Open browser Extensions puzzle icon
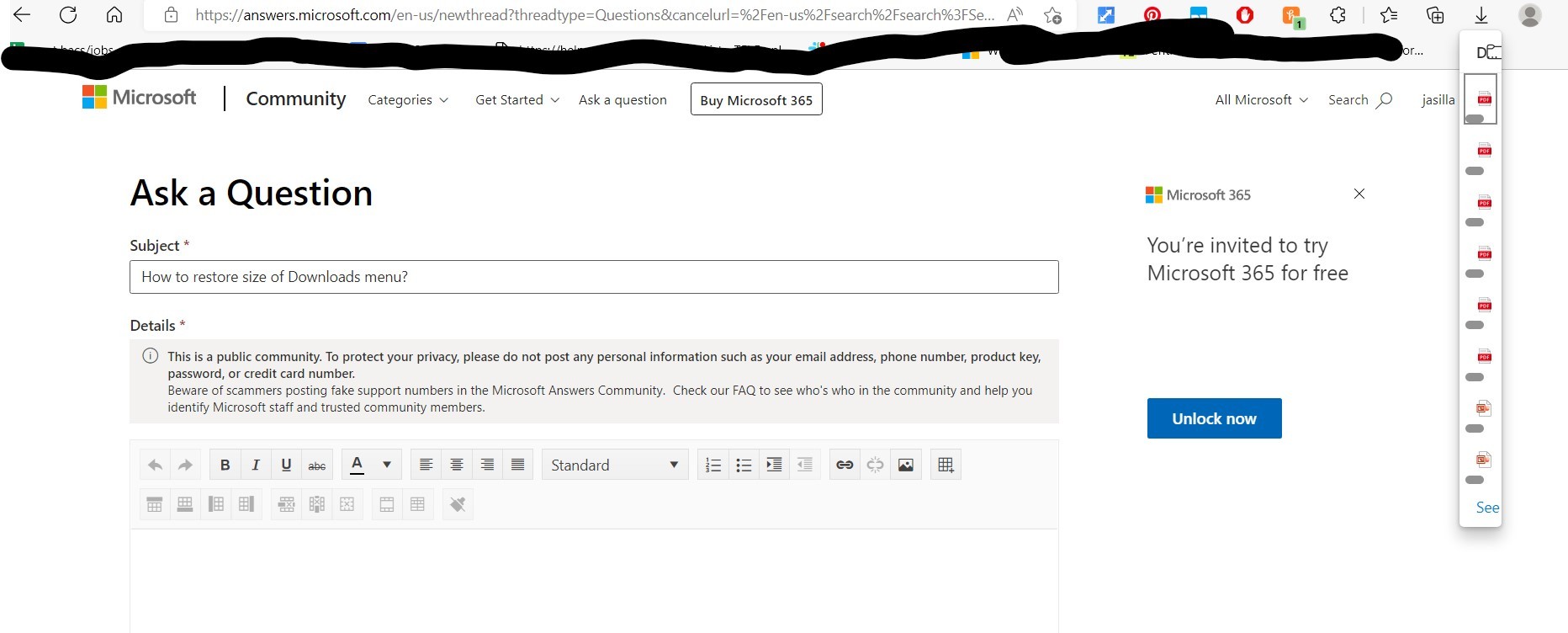1568x633 pixels. point(1338,15)
